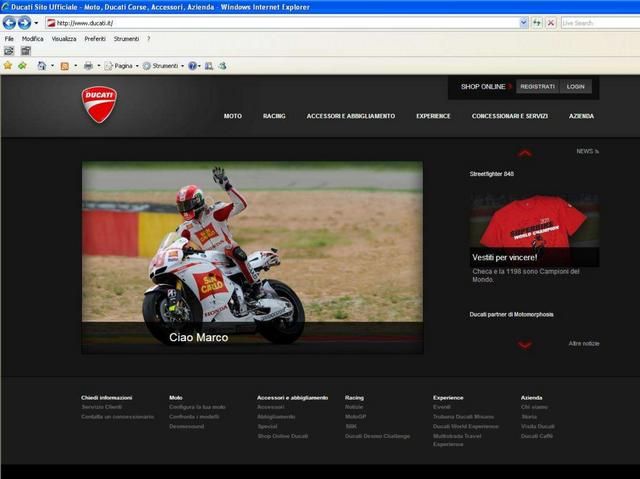The width and height of the screenshot is (640, 479).
Task: Click the Visita Ducati footer link
Action: pos(538,426)
